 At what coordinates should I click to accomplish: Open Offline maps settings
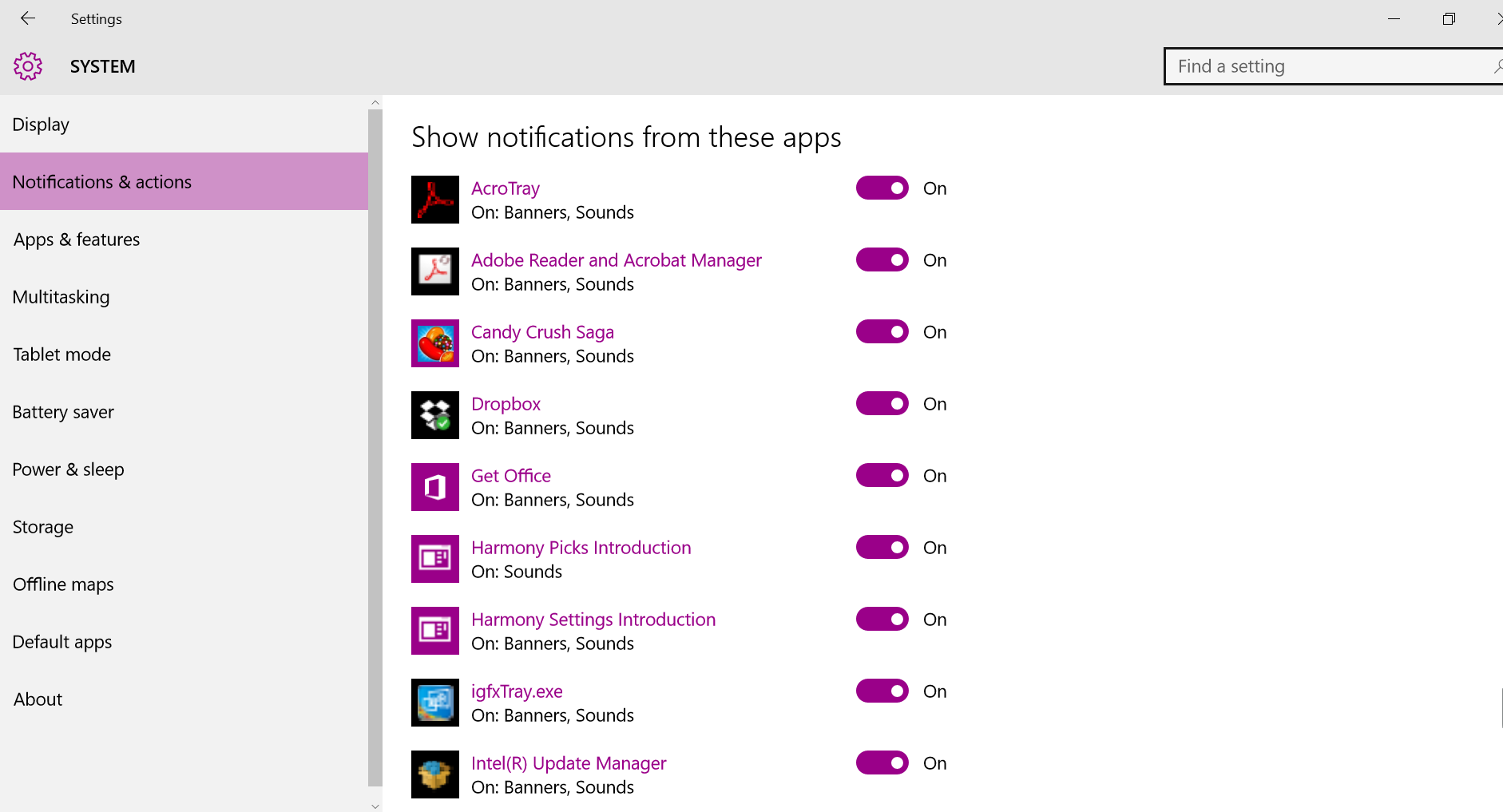[x=184, y=584]
